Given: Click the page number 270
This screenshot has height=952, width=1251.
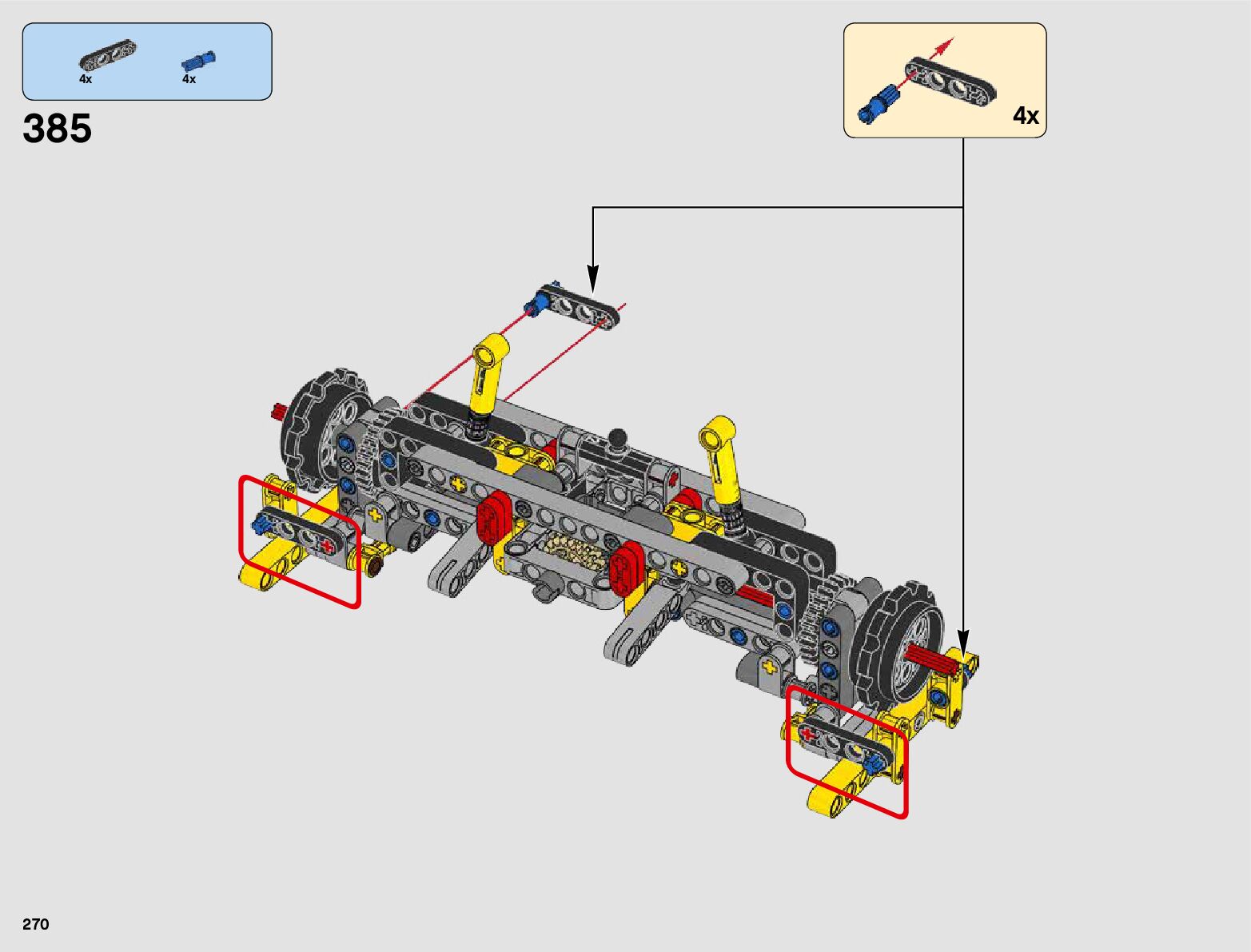Looking at the screenshot, I should click(x=36, y=924).
